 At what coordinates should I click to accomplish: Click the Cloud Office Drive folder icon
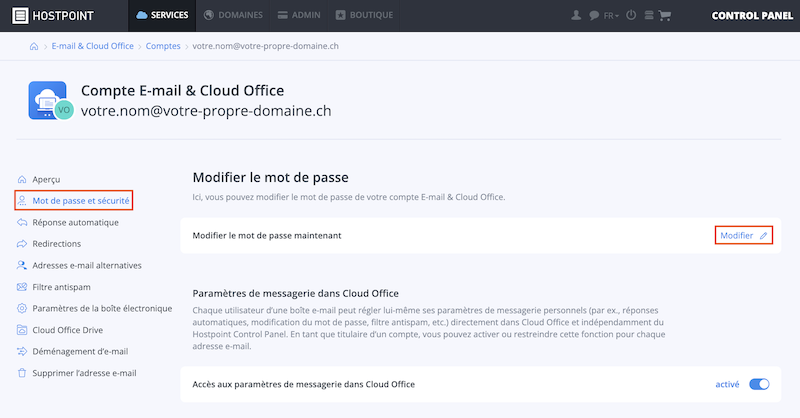coord(22,330)
